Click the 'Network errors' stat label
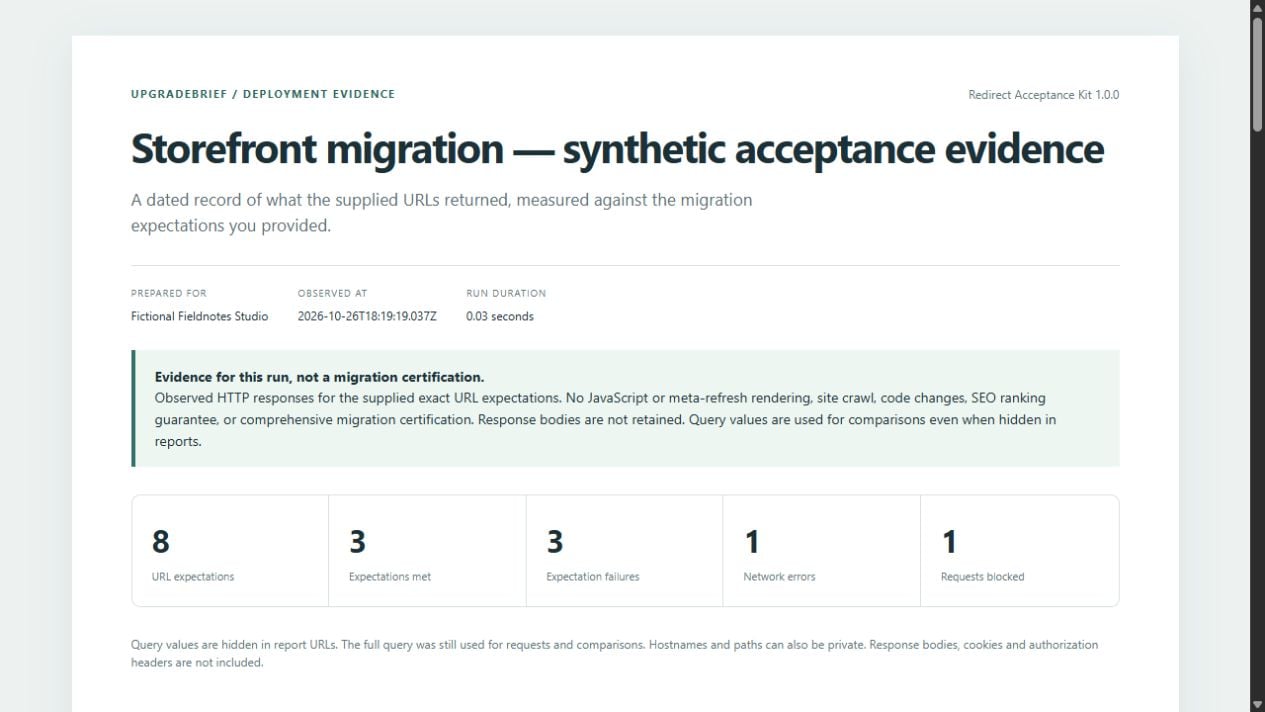 779,577
